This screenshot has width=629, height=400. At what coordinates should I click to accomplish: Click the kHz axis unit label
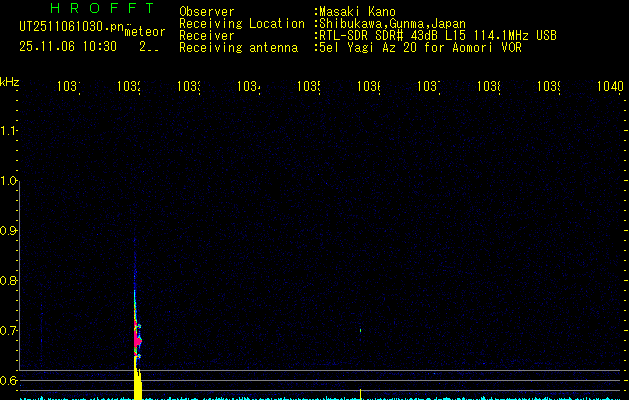tap(10, 81)
